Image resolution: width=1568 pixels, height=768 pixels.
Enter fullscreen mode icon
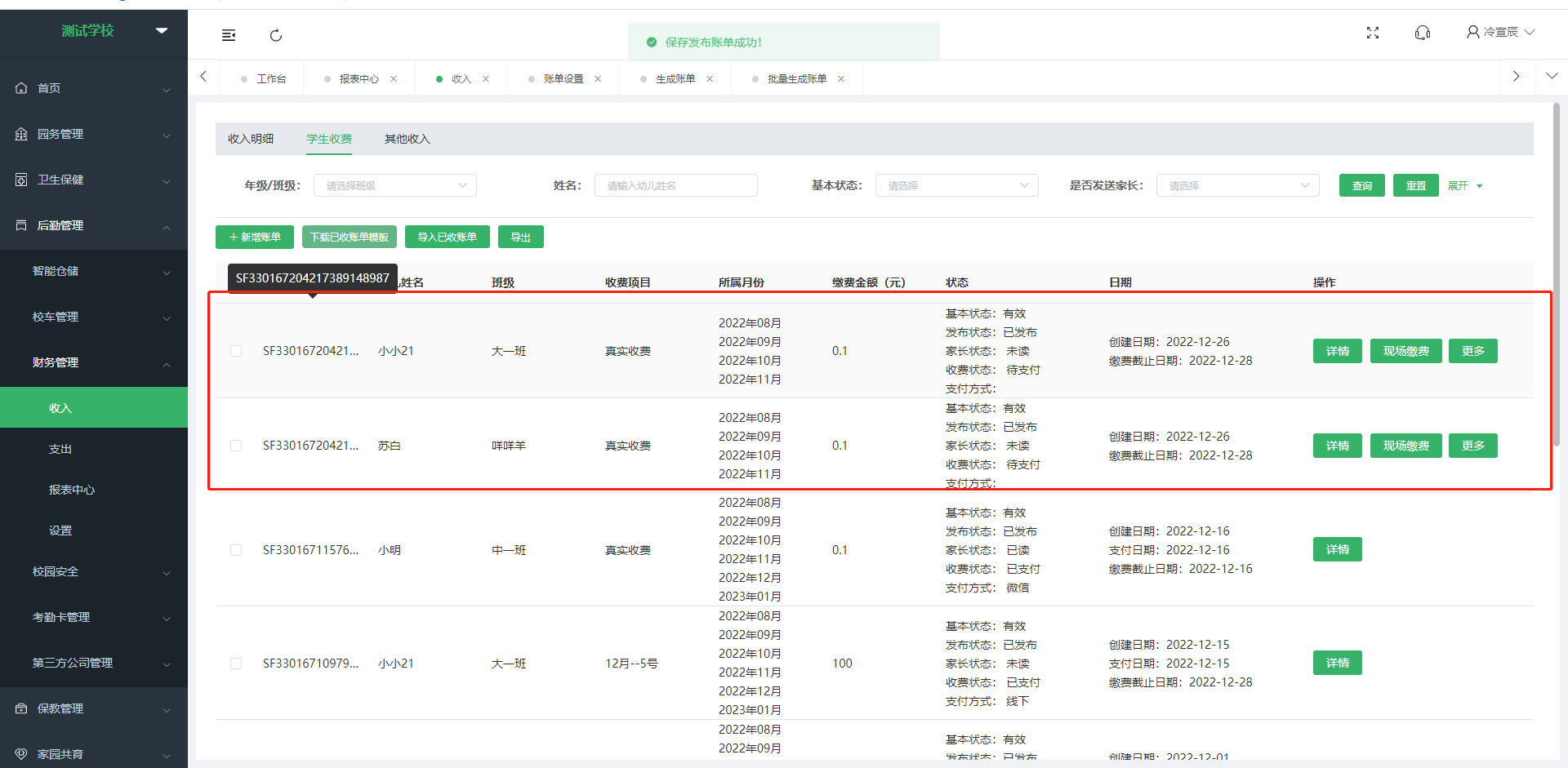pos(1373,33)
